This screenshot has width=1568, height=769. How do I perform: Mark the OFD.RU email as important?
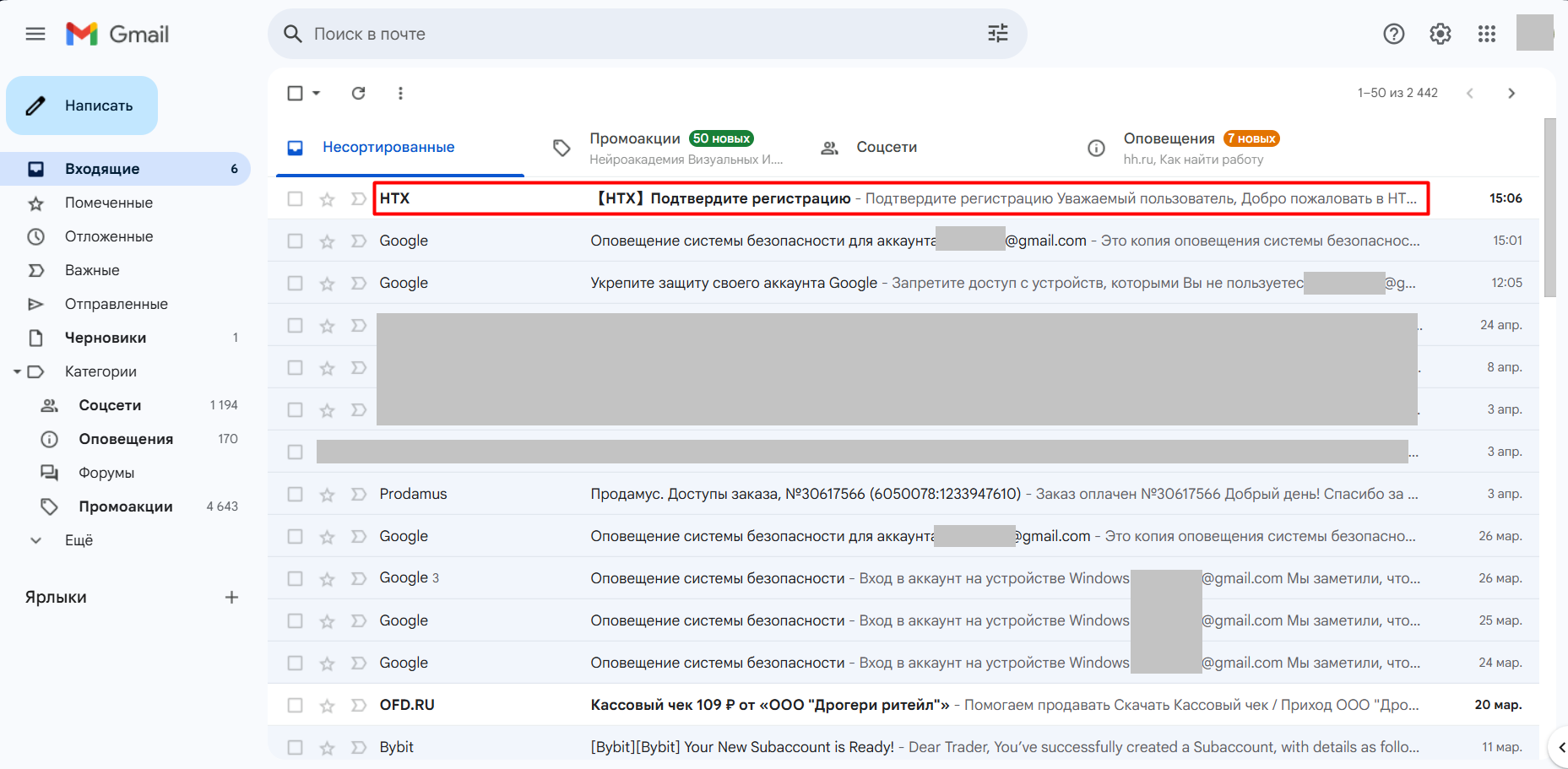[x=359, y=706]
